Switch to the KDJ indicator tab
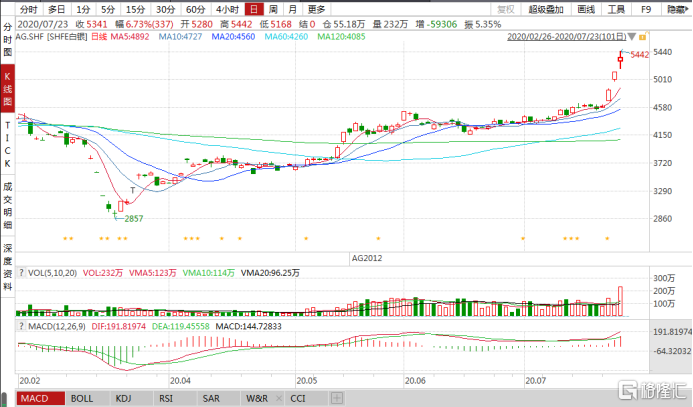 (123, 398)
